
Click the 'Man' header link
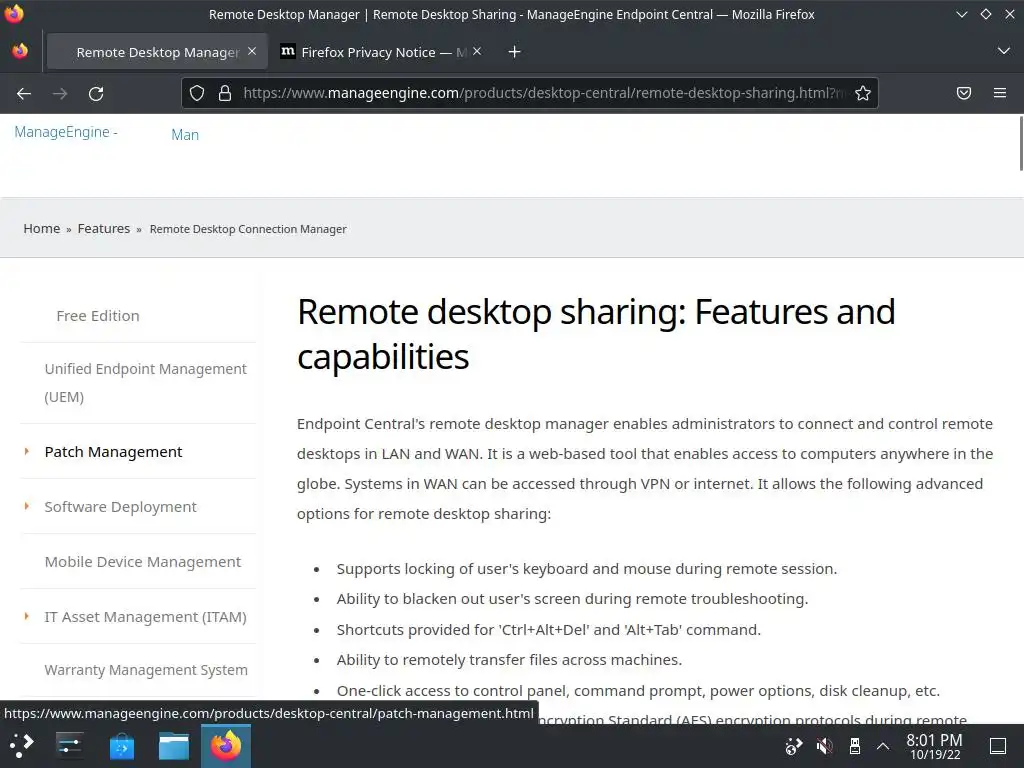[x=185, y=135]
